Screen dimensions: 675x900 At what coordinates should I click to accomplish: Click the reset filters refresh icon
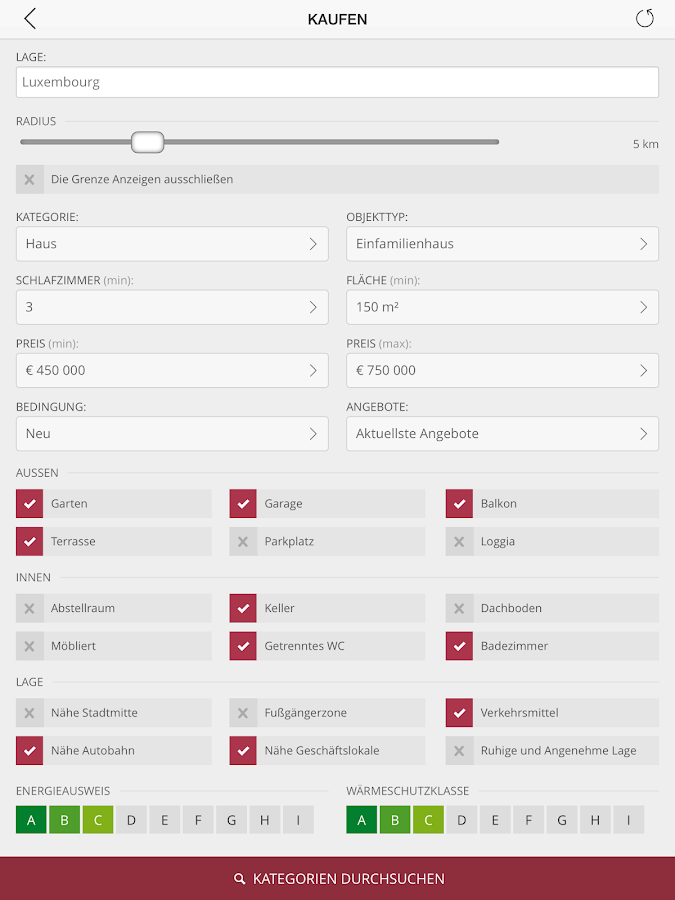645,19
